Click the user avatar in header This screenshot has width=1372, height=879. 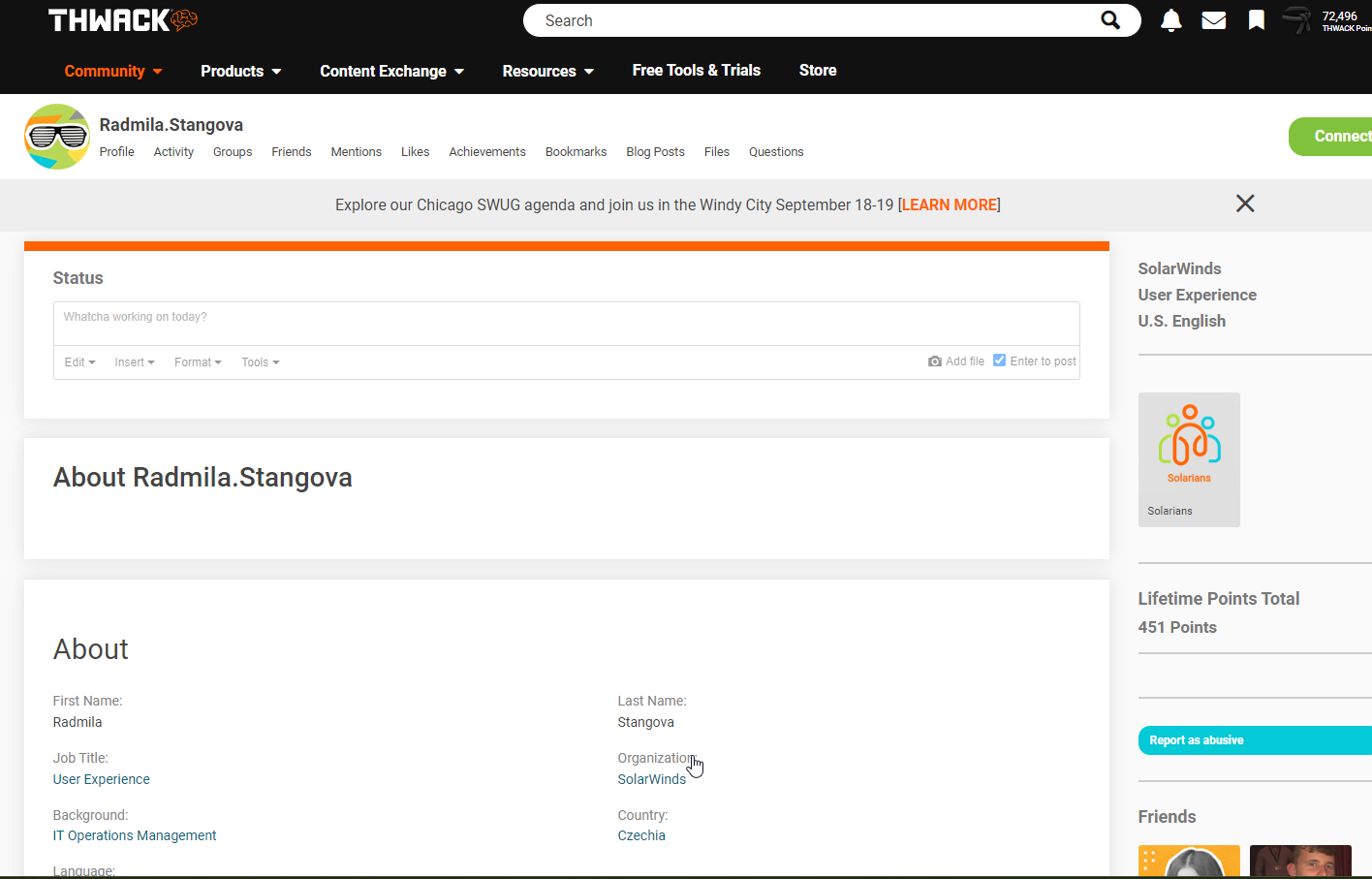tap(1297, 20)
